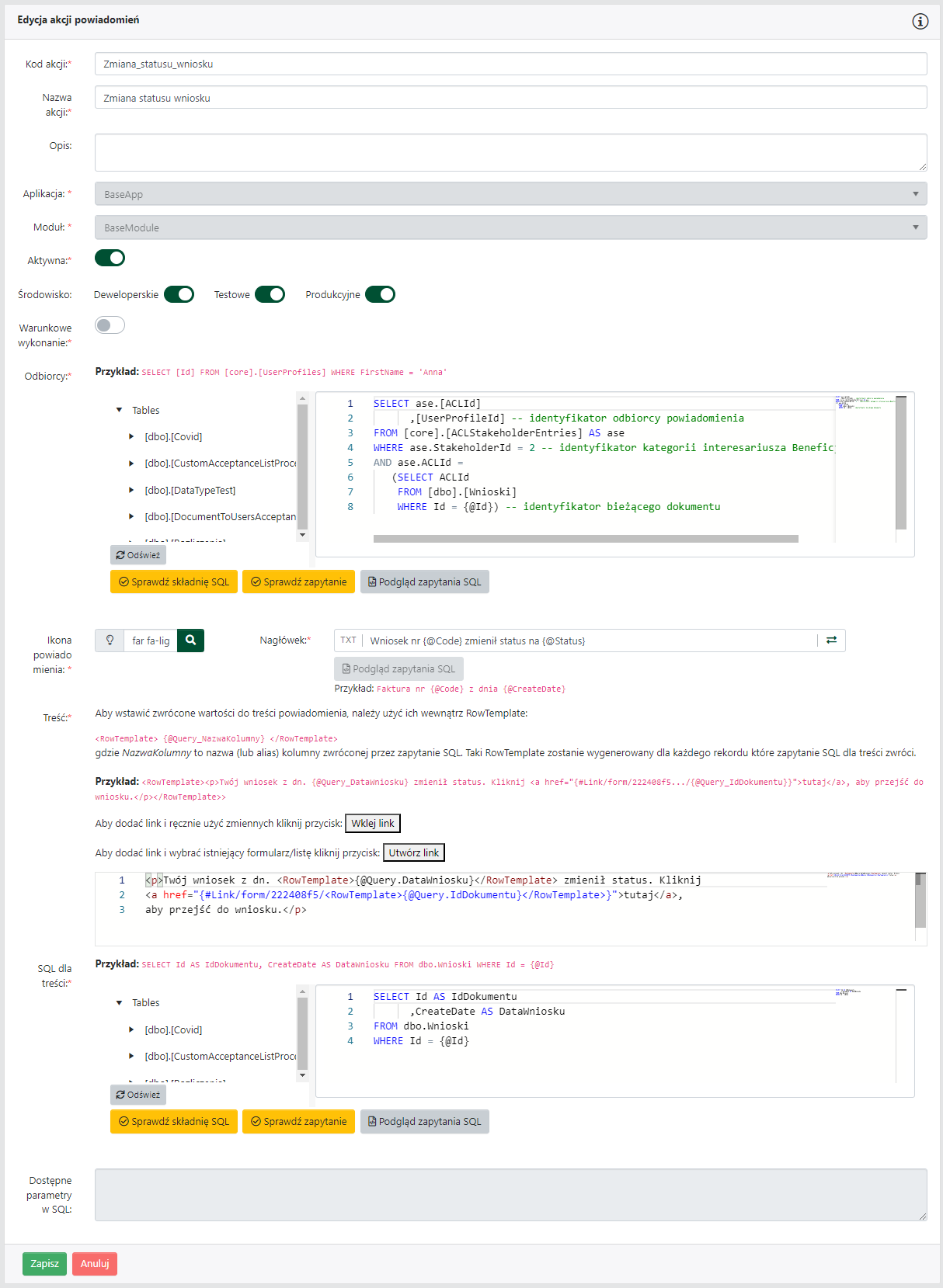Disable the Deweloperskie environment switch
This screenshot has width=943, height=1288.
tap(179, 295)
